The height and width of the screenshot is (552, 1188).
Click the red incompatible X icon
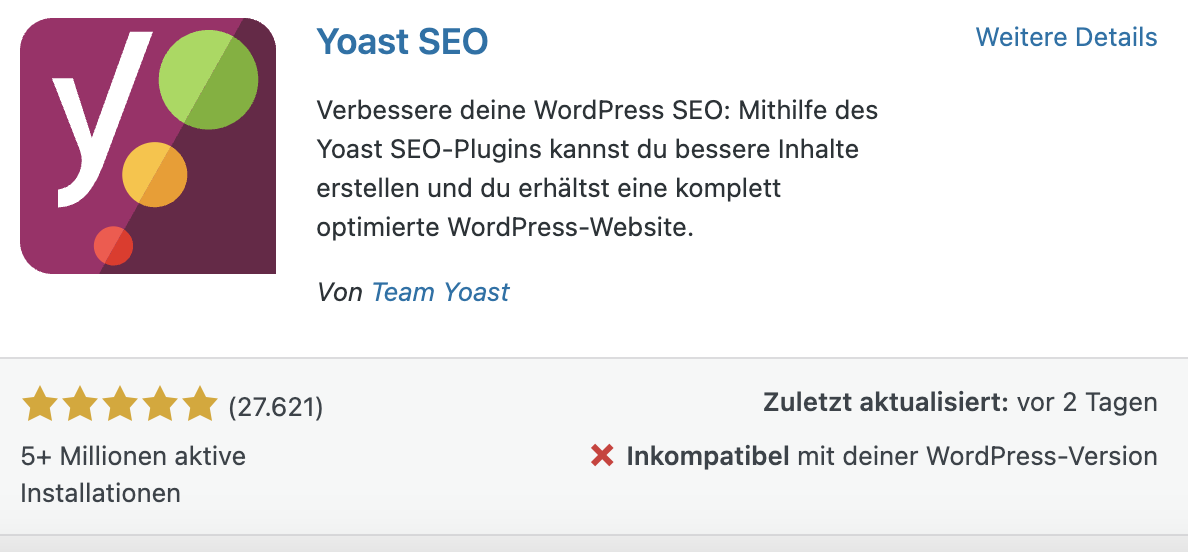coord(602,456)
